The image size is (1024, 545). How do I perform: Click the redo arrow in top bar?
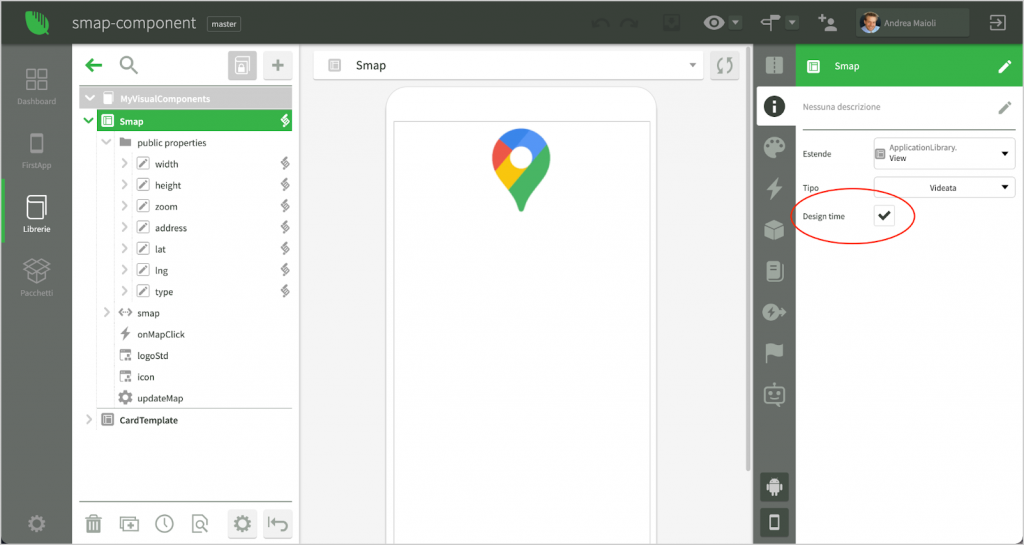[x=629, y=23]
